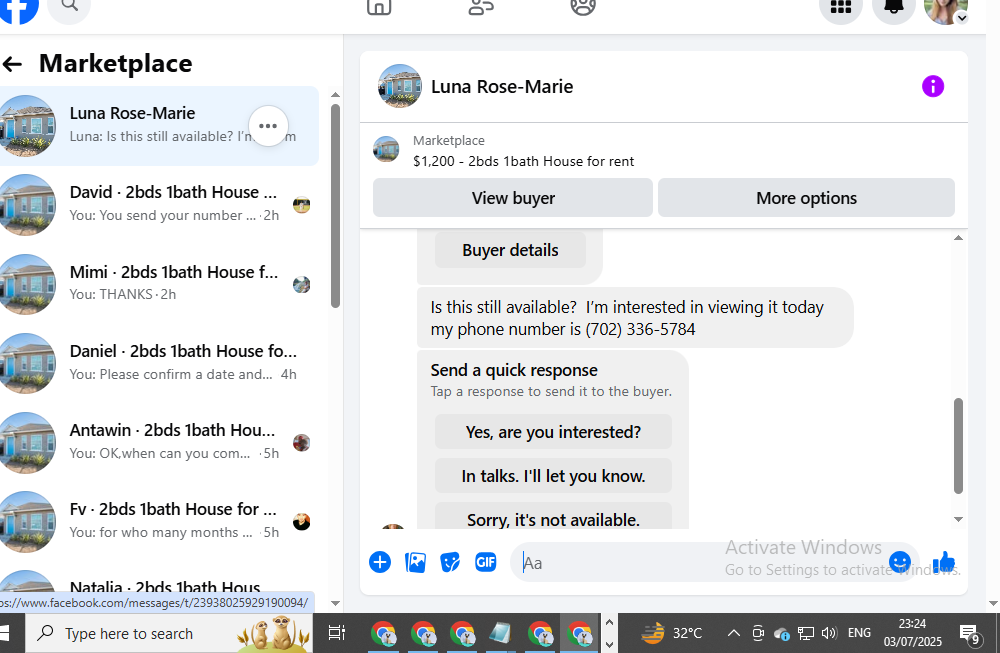Click Antawin's small avatar in the chat list
Screen dimensions: 1000x653
301,443
